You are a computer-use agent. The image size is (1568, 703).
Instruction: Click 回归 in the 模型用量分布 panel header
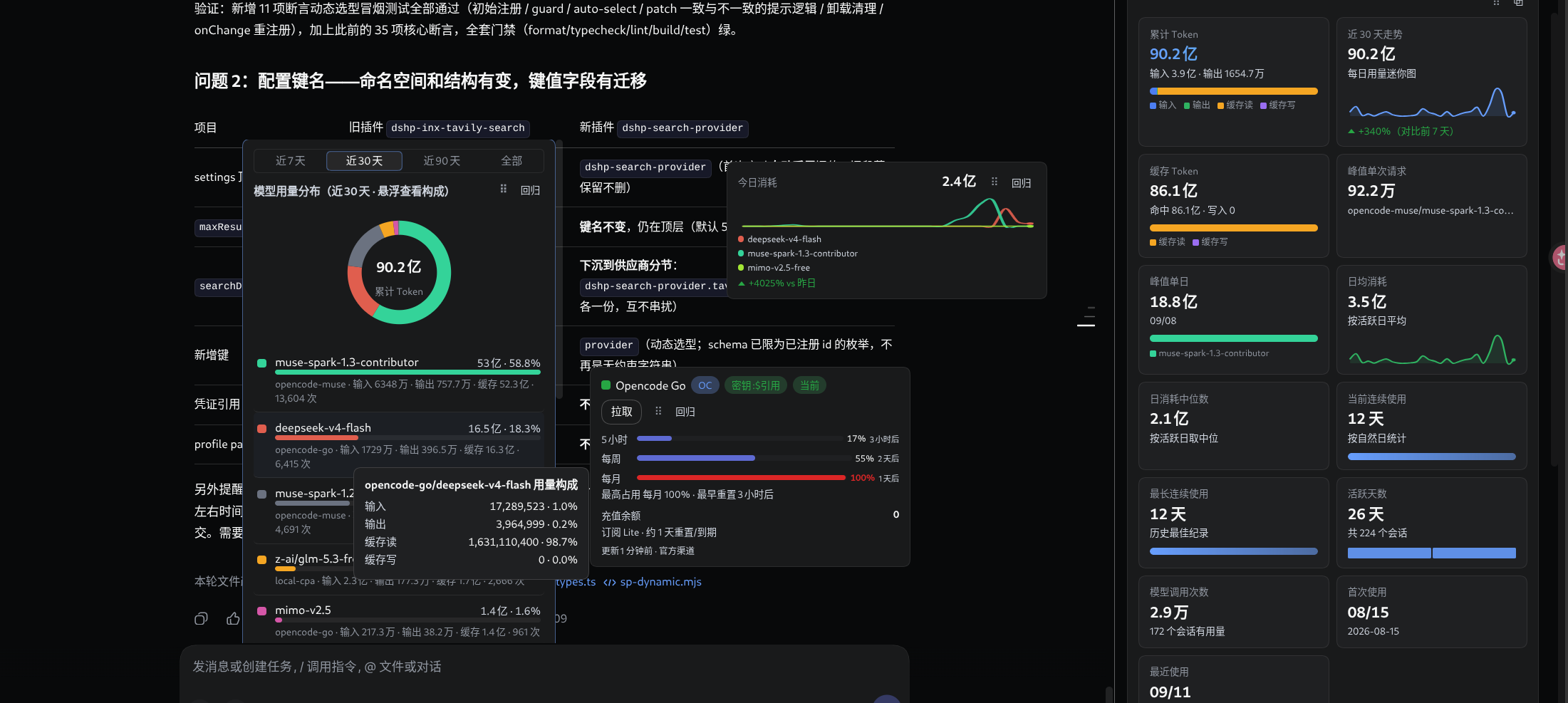(530, 190)
